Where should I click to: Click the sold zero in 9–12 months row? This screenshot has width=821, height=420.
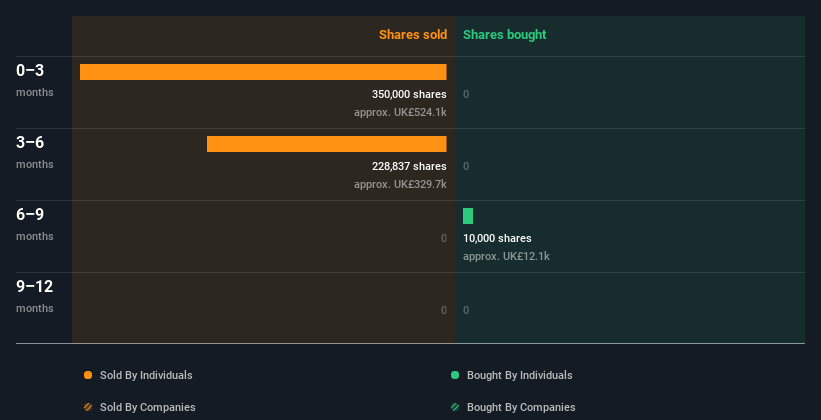[444, 311]
